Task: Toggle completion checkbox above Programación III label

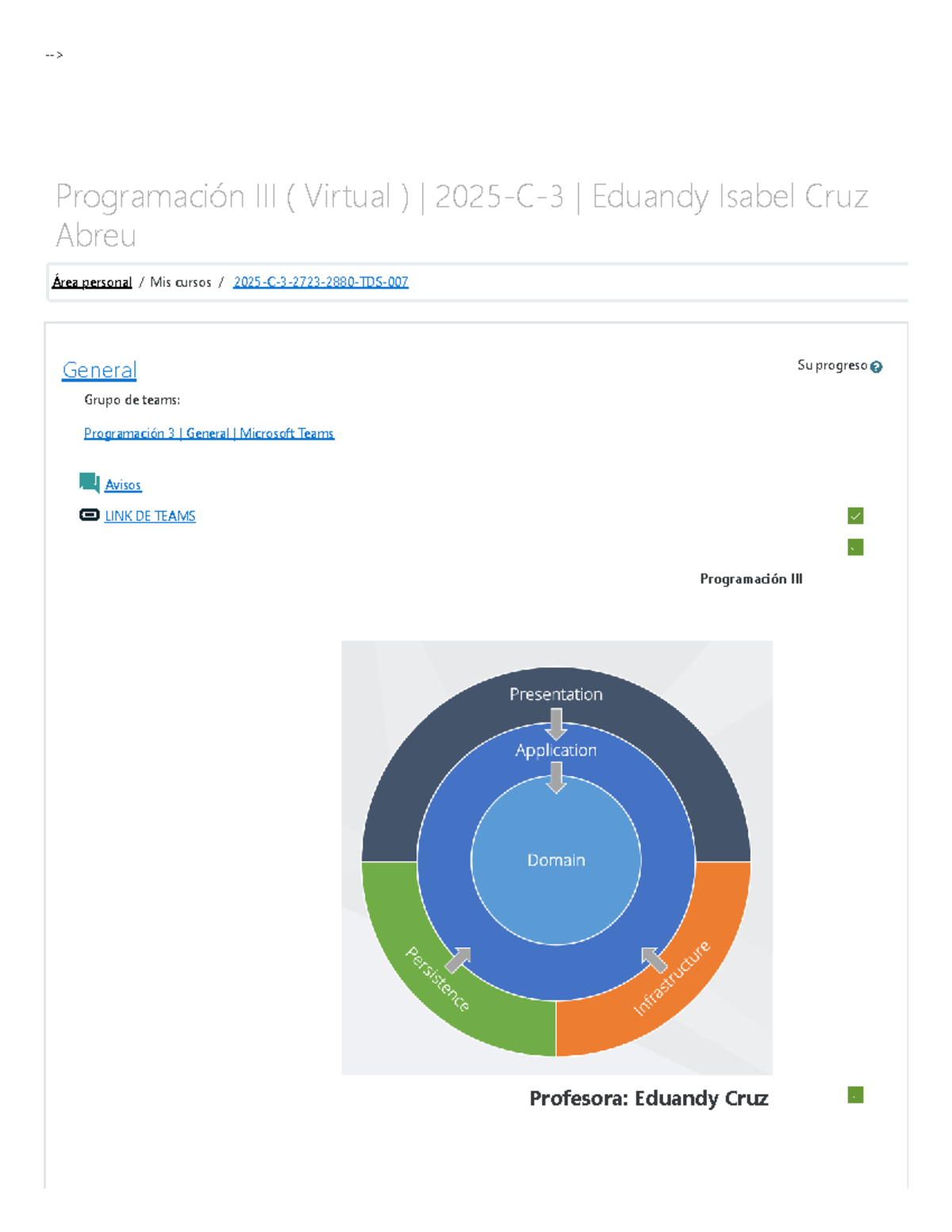Action: click(x=855, y=547)
